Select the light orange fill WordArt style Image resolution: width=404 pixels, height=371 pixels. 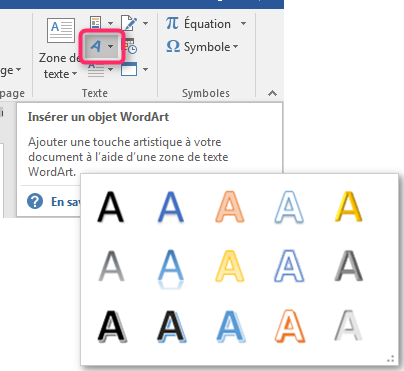coord(230,207)
